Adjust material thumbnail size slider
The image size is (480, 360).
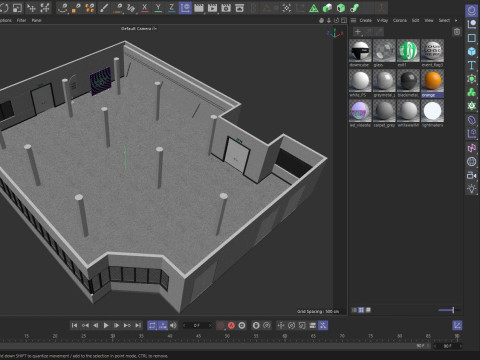click(450, 310)
